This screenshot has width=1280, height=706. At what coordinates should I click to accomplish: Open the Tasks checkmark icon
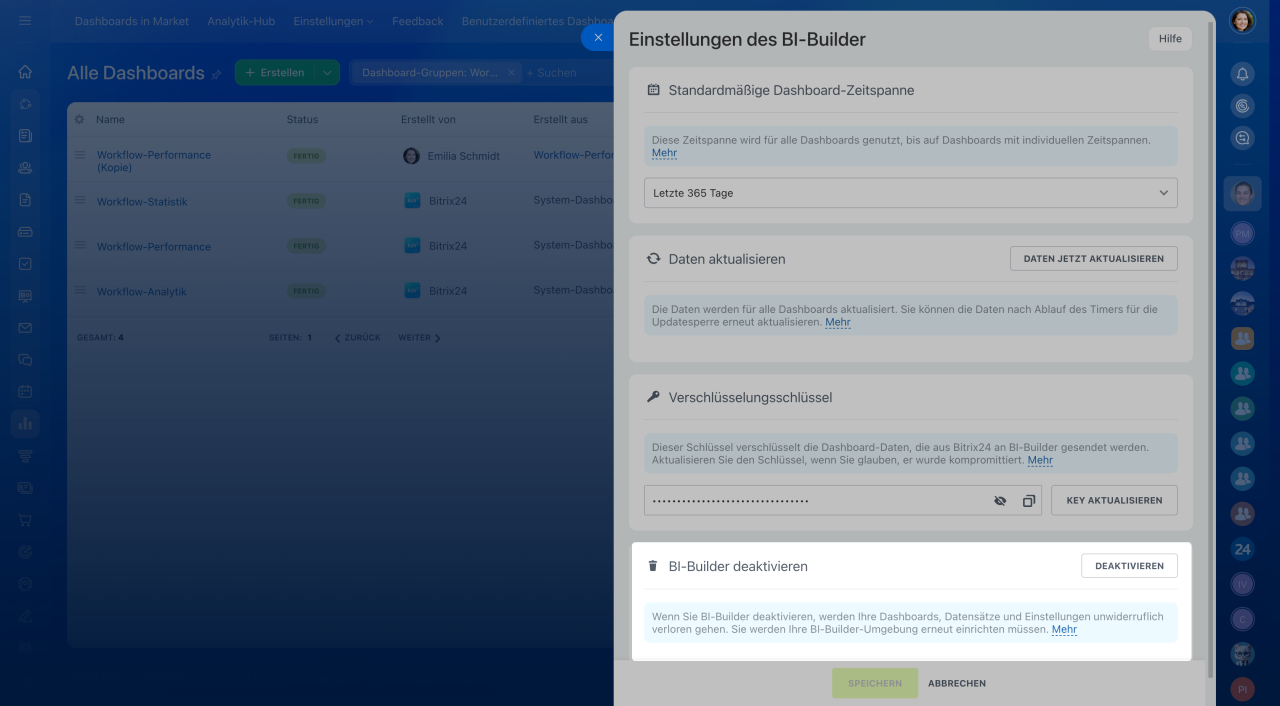pos(25,264)
